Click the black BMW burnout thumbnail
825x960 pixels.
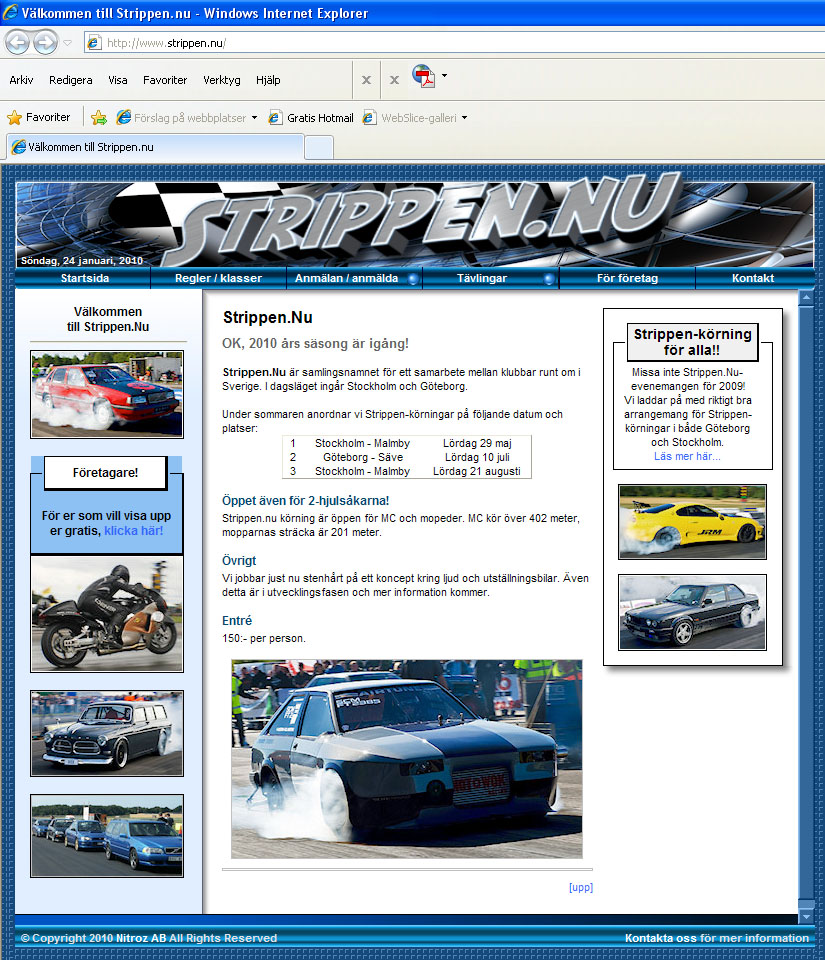tap(692, 612)
